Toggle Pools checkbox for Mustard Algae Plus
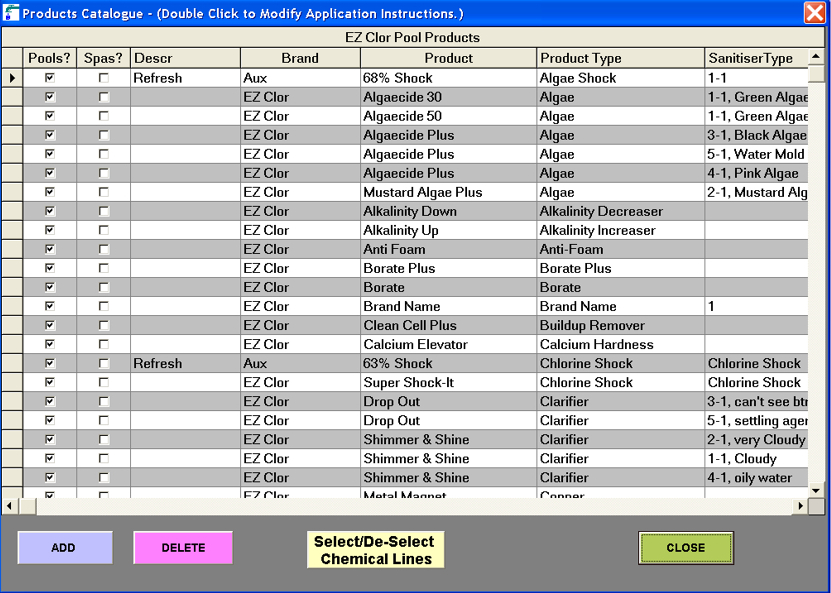 (50, 192)
